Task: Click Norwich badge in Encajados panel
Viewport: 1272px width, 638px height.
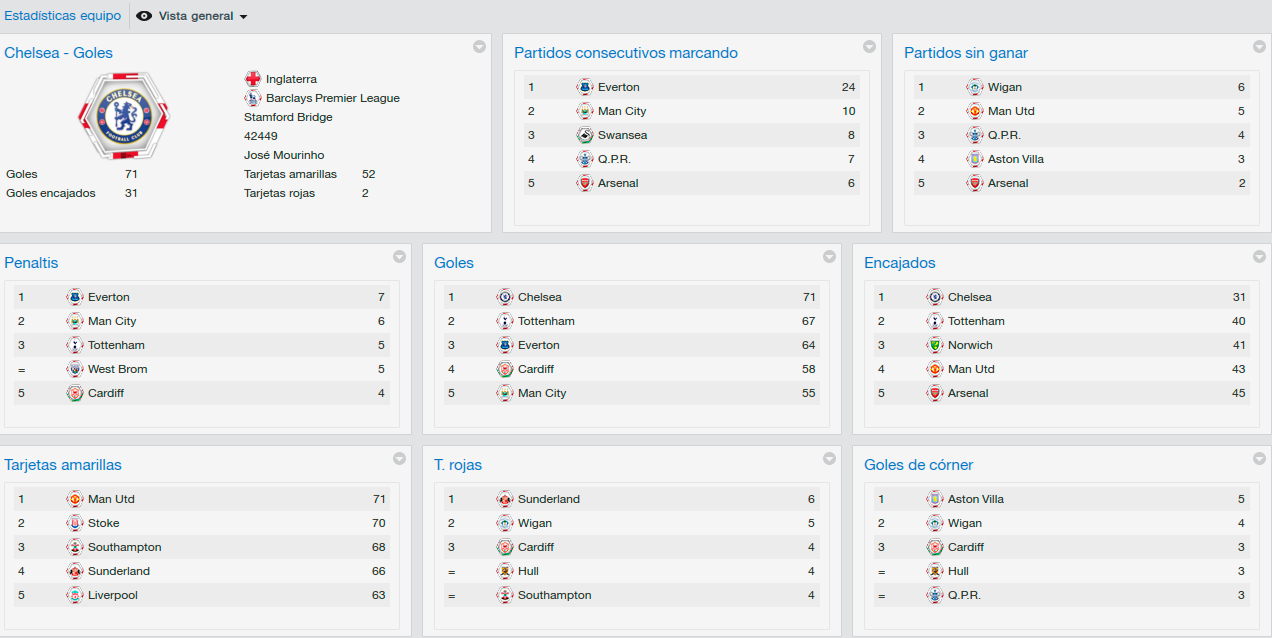Action: tap(935, 345)
